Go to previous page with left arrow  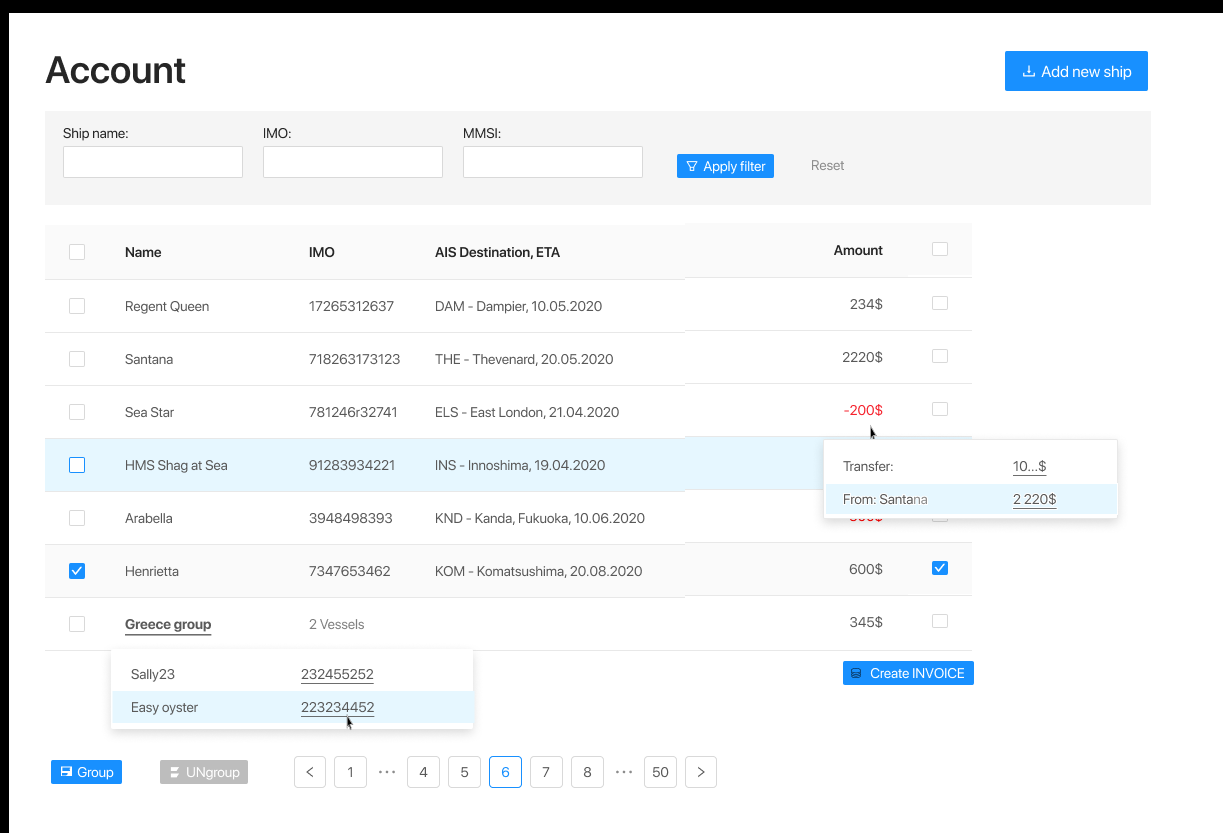[310, 772]
